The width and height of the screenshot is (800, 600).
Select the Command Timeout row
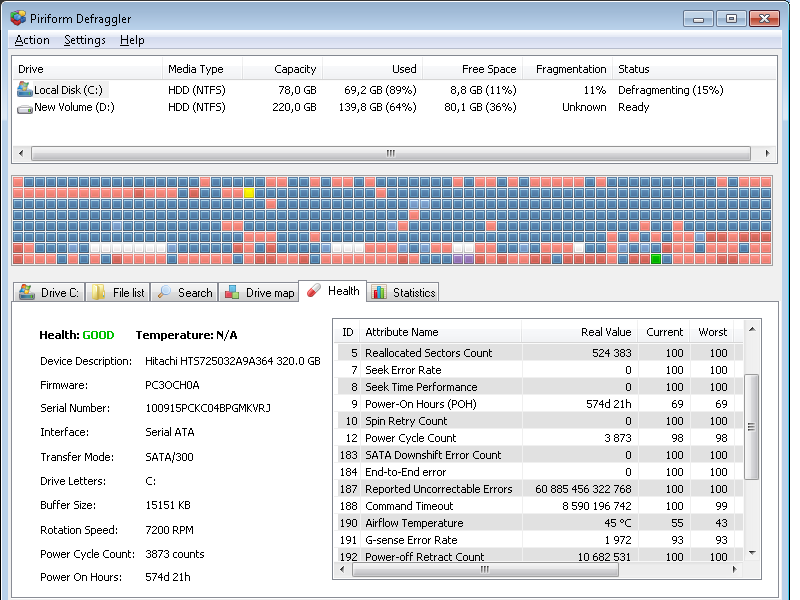coord(539,506)
